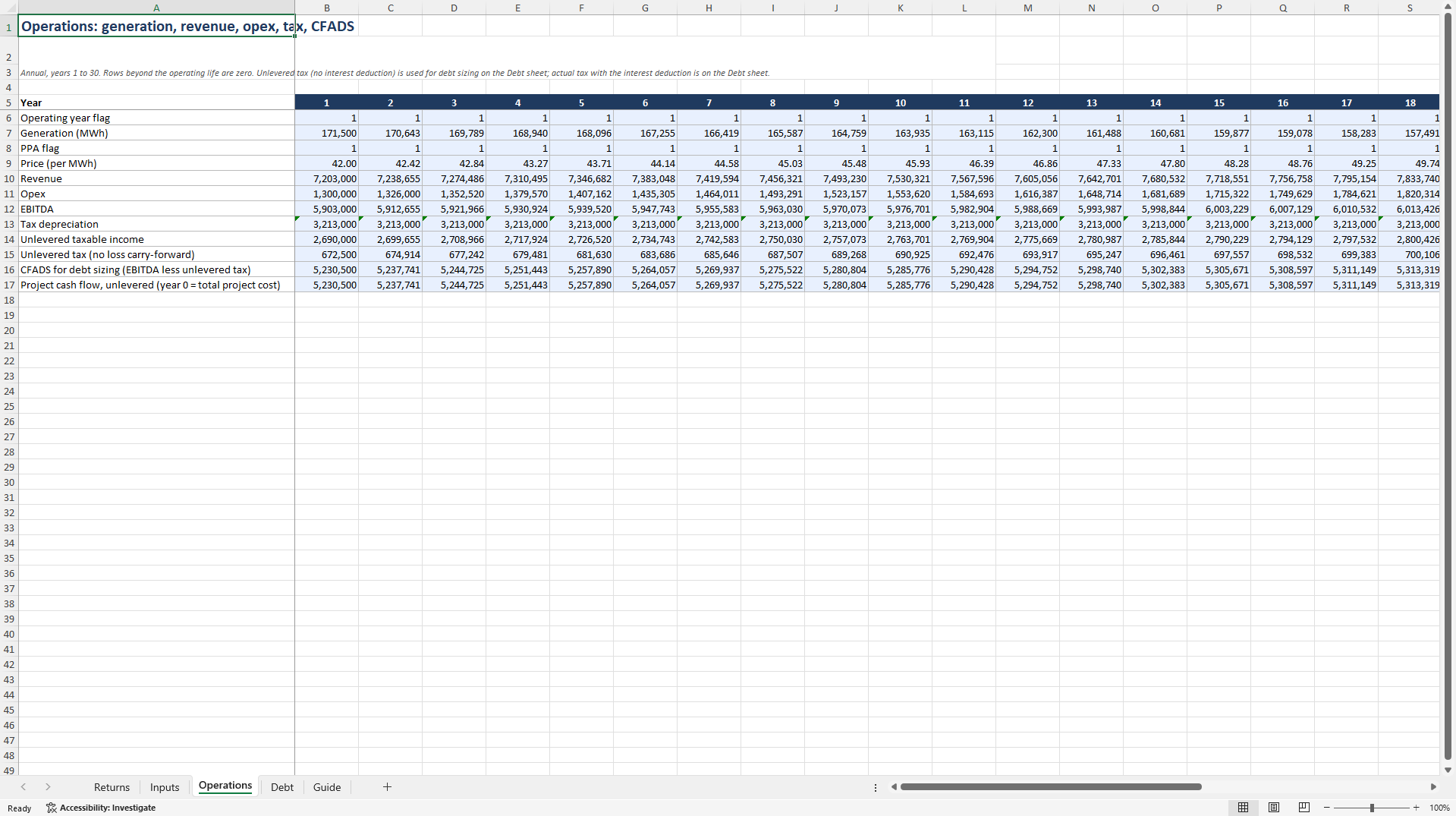Select year 1 generation value 171,500

[327, 133]
